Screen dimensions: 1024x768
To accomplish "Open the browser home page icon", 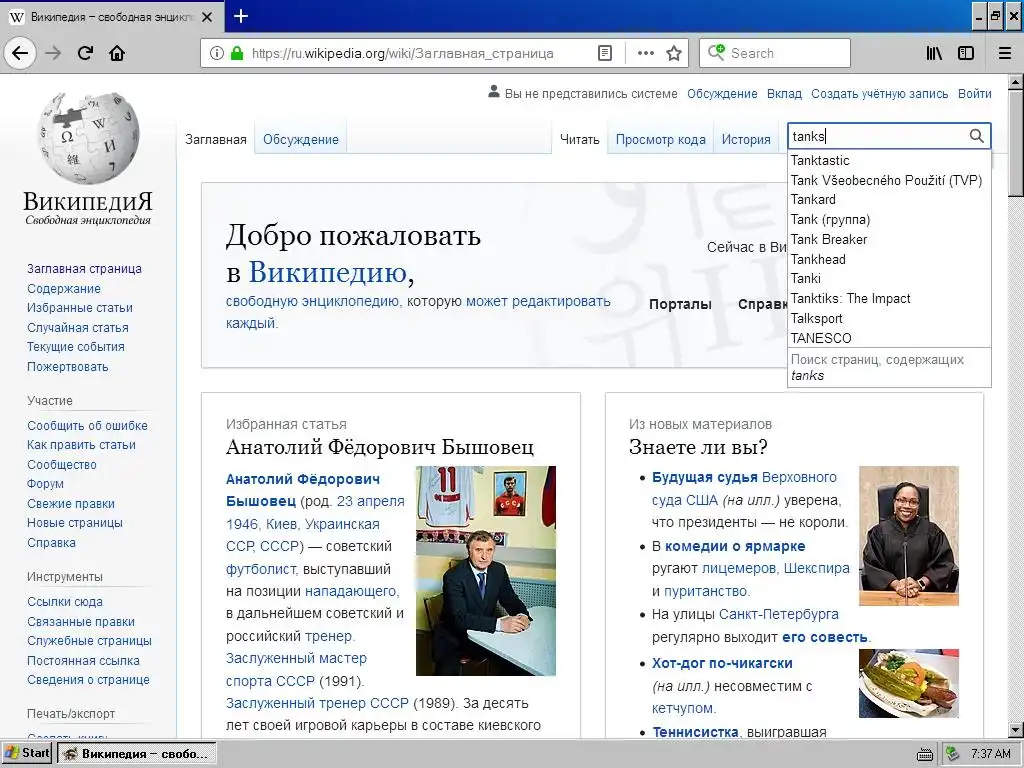I will pos(117,54).
